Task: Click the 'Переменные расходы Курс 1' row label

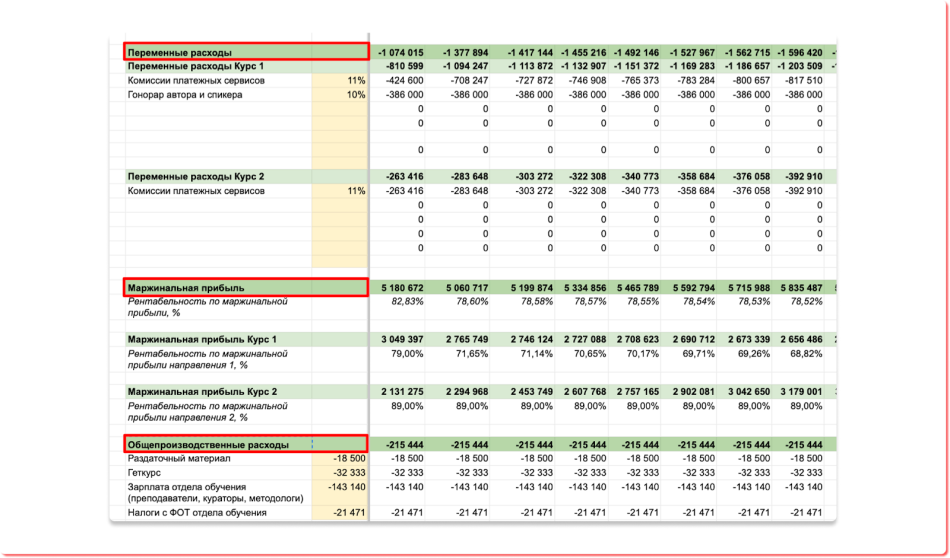Action: [x=193, y=66]
